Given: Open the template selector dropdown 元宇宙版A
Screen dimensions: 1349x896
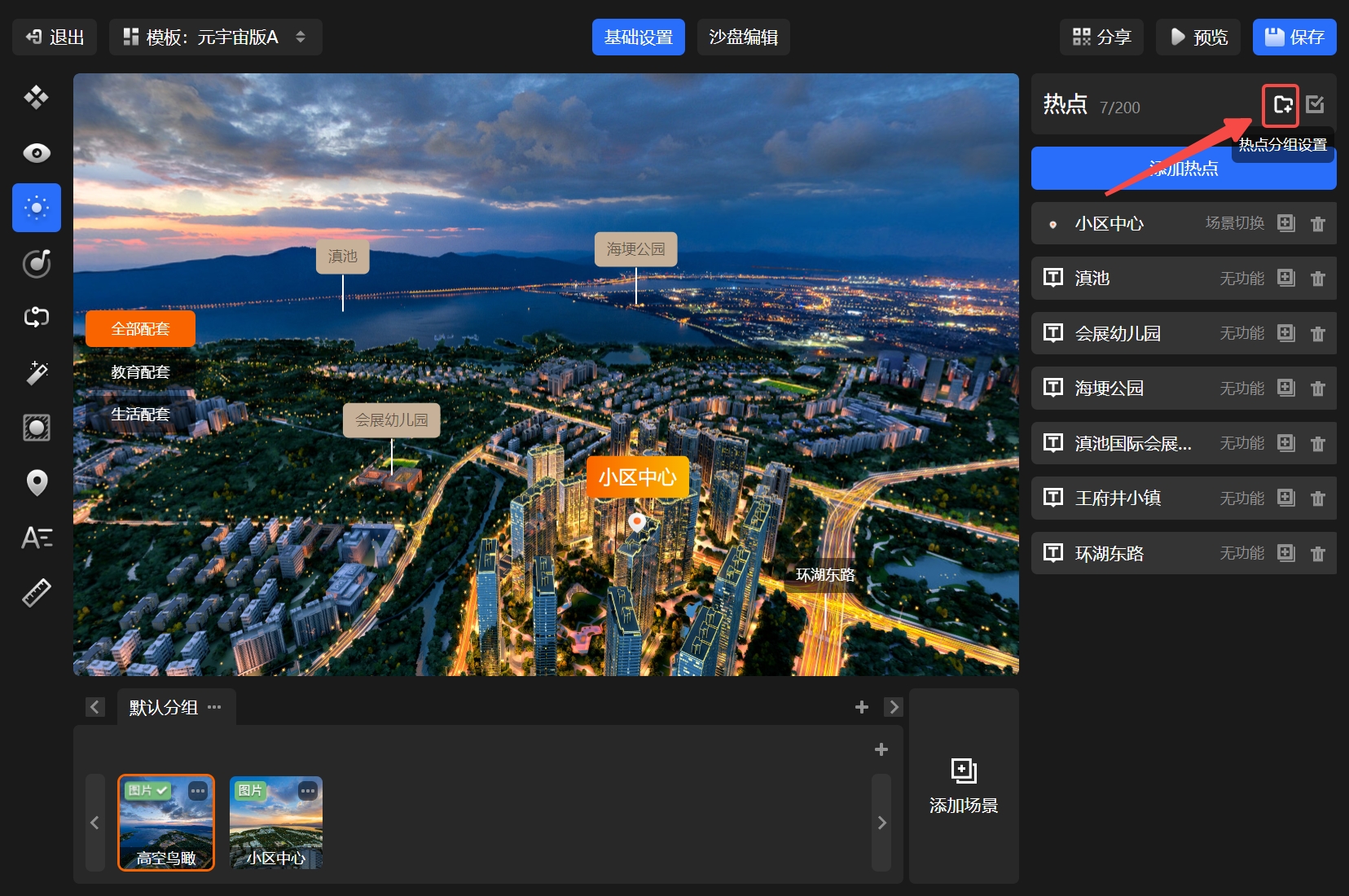Looking at the screenshot, I should coord(216,37).
